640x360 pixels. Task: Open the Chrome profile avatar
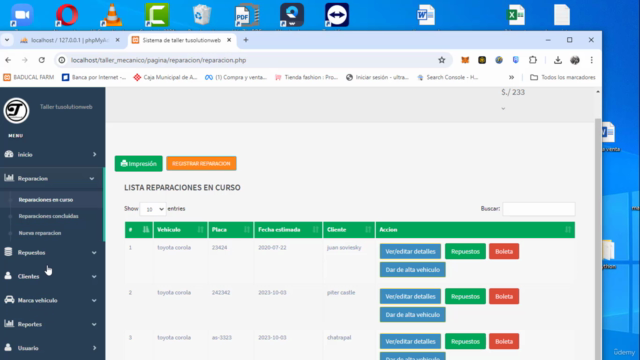(x=575, y=60)
